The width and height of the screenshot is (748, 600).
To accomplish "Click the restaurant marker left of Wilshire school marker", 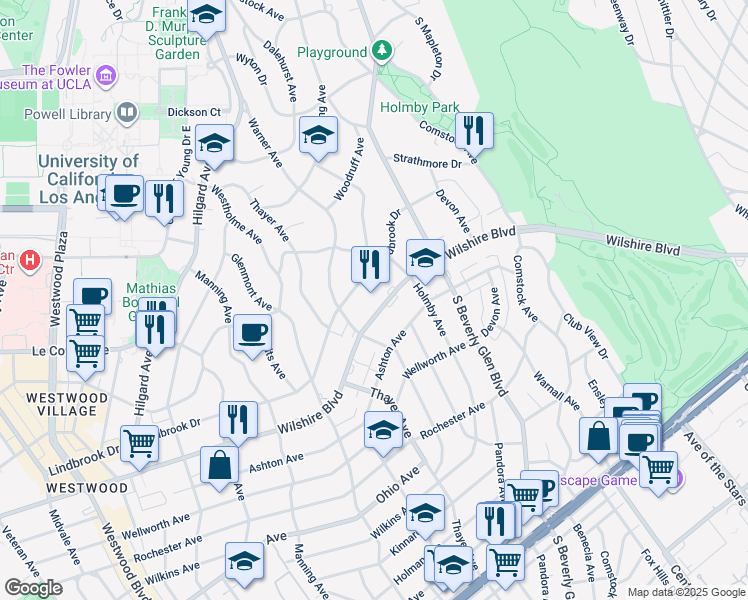I will 370,266.
